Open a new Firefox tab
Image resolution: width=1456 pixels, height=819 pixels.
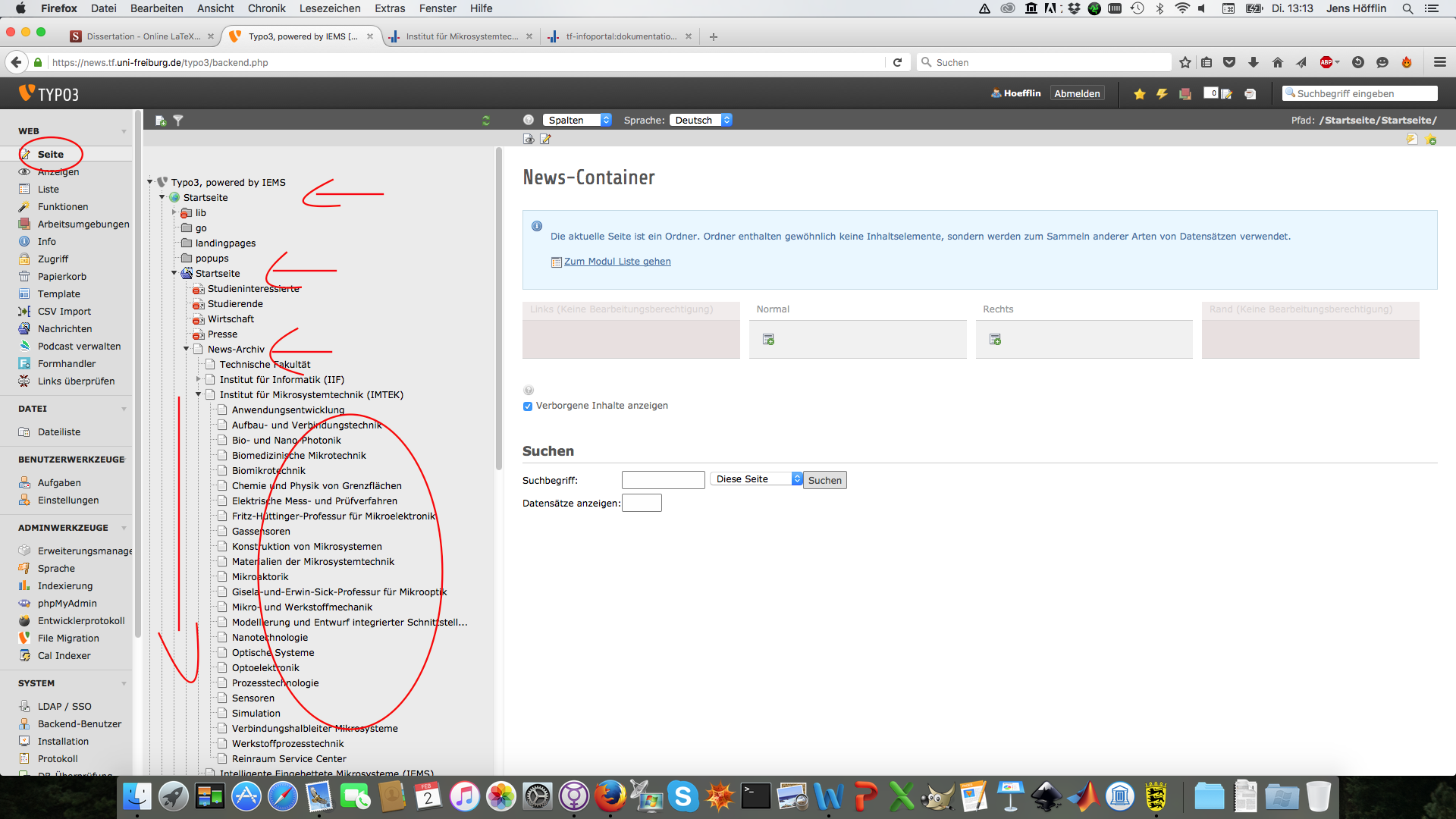(713, 36)
